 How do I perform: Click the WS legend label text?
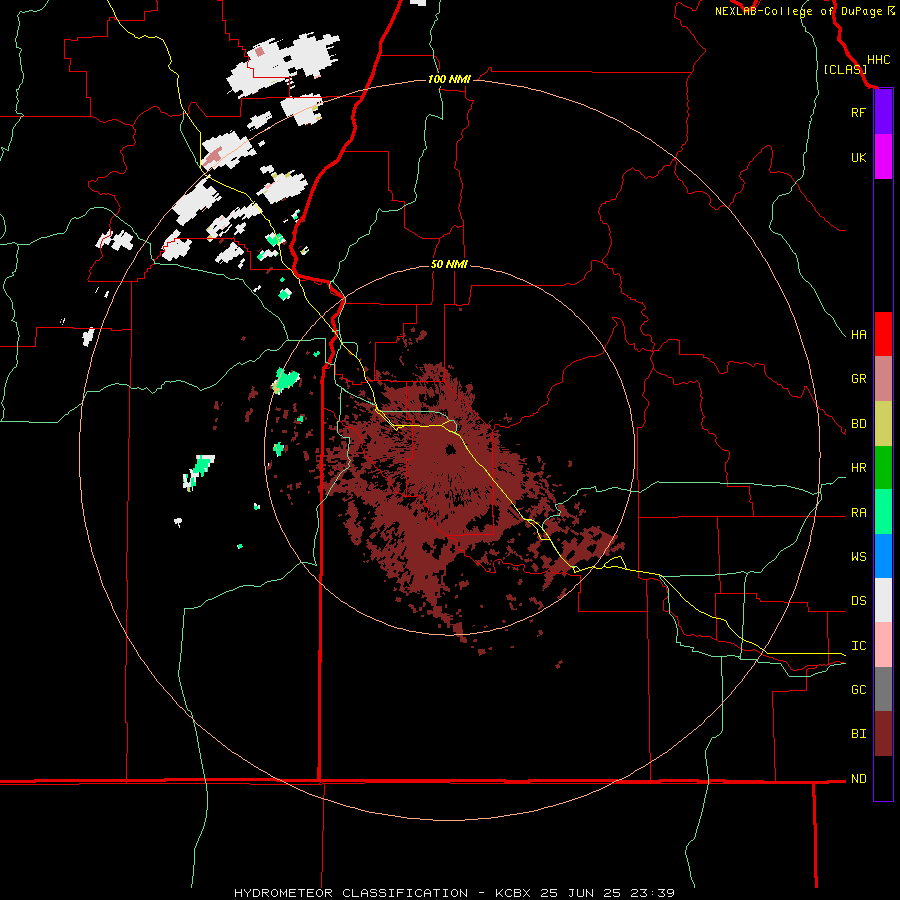click(858, 556)
